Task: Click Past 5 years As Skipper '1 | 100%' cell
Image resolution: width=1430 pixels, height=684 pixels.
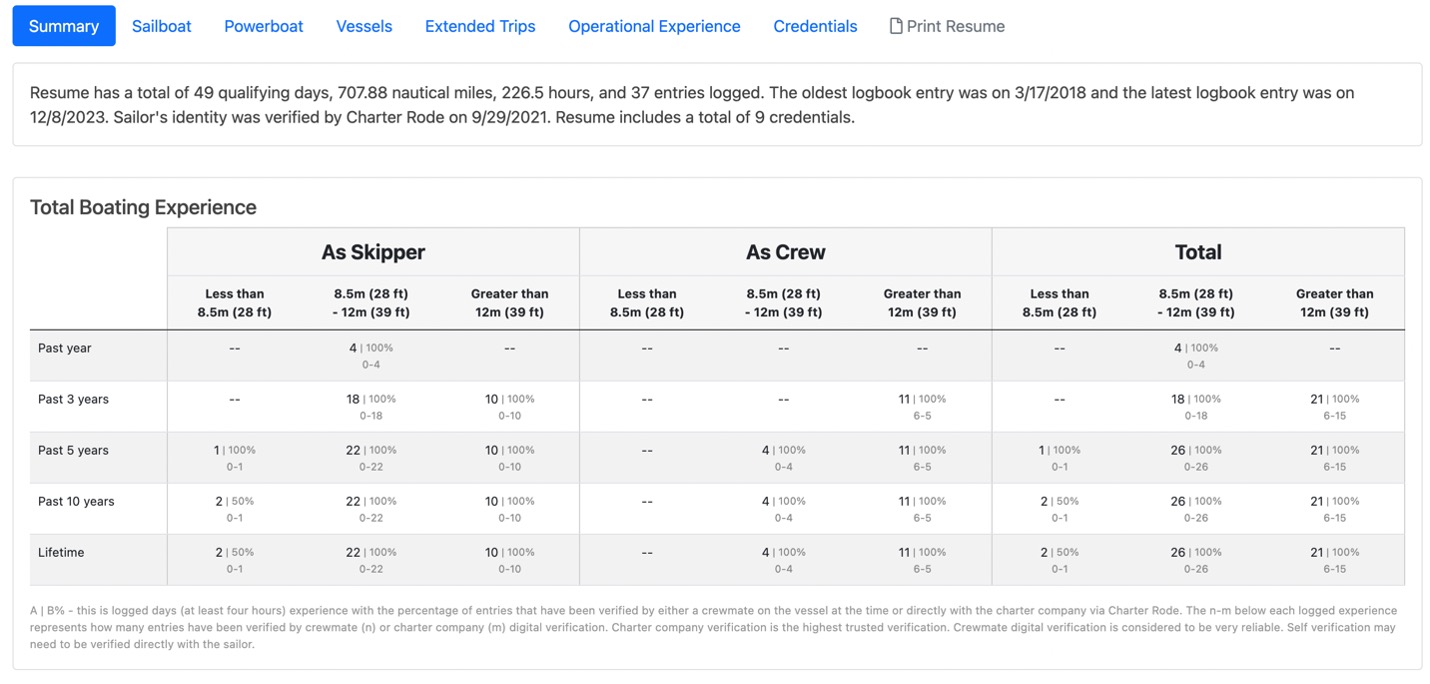Action: pos(235,457)
